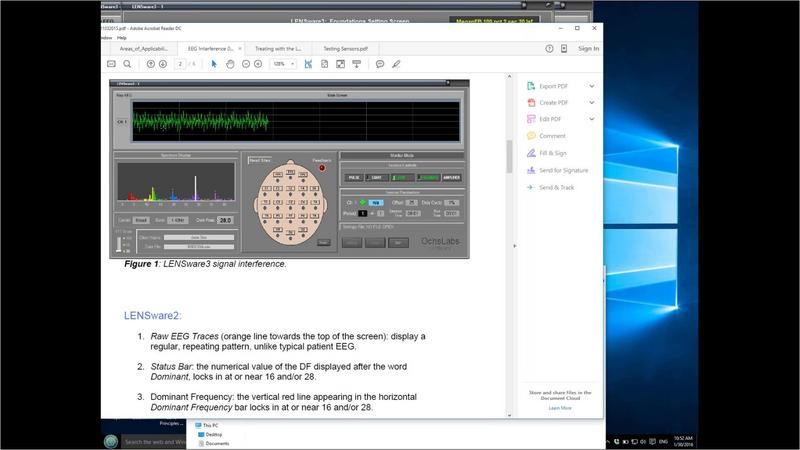The height and width of the screenshot is (450, 800).
Task: Click scroll down arrow of document scrollbar
Action: (509, 415)
